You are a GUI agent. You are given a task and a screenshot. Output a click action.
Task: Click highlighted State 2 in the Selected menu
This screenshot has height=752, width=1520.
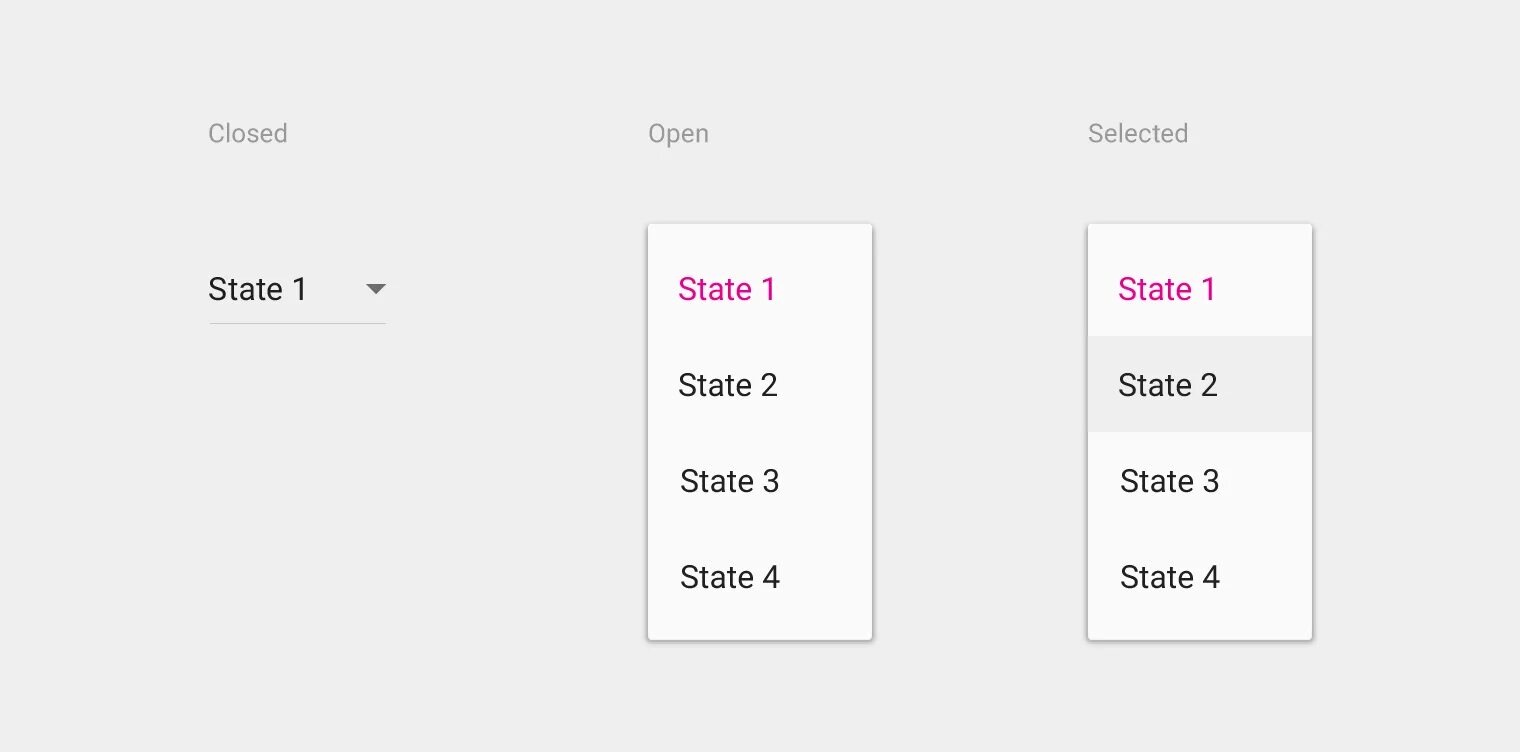[1168, 386]
